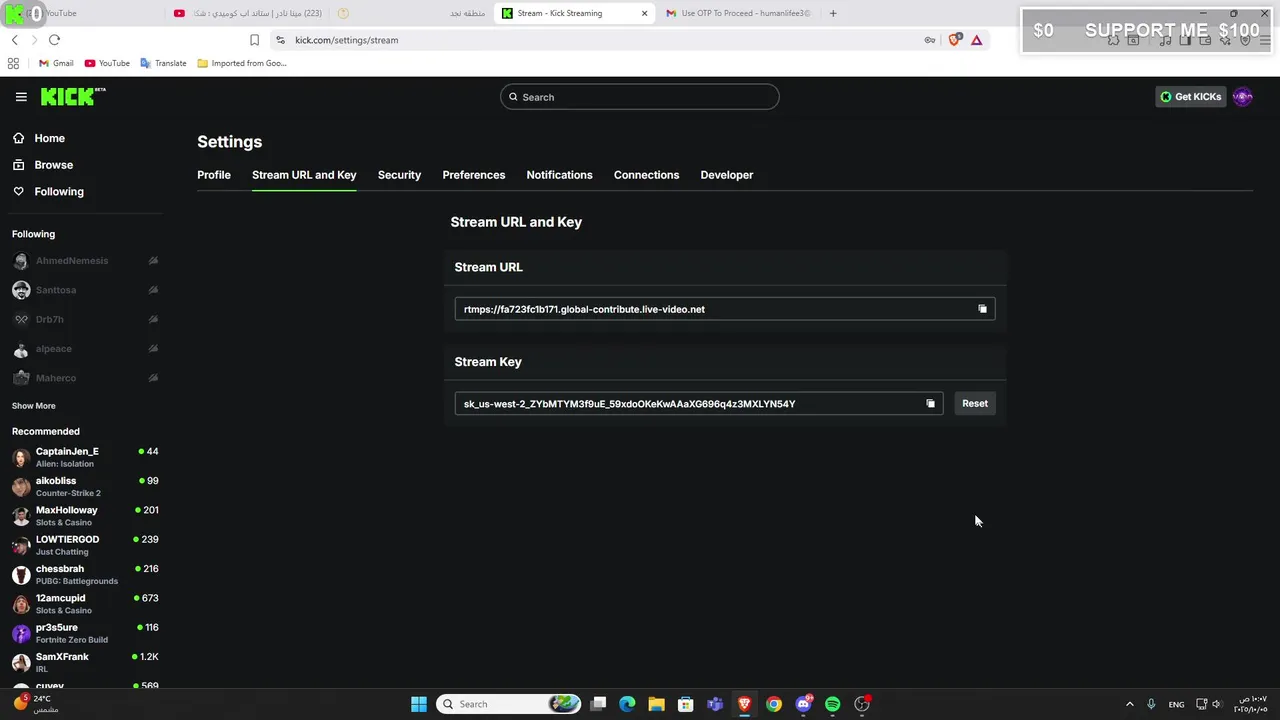Open SamXFrank recommended channel
Viewport: 1280px width, 720px height.
[85, 662]
